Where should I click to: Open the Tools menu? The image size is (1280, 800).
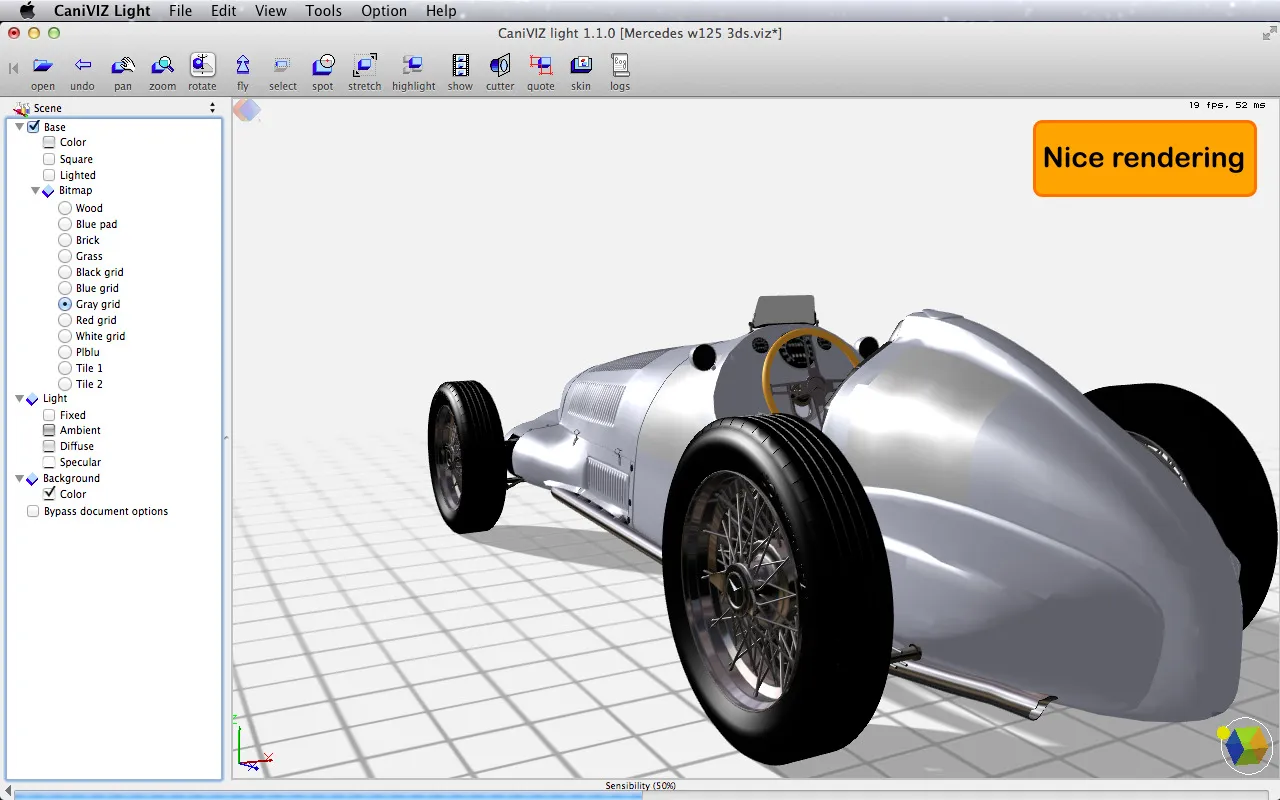(323, 11)
